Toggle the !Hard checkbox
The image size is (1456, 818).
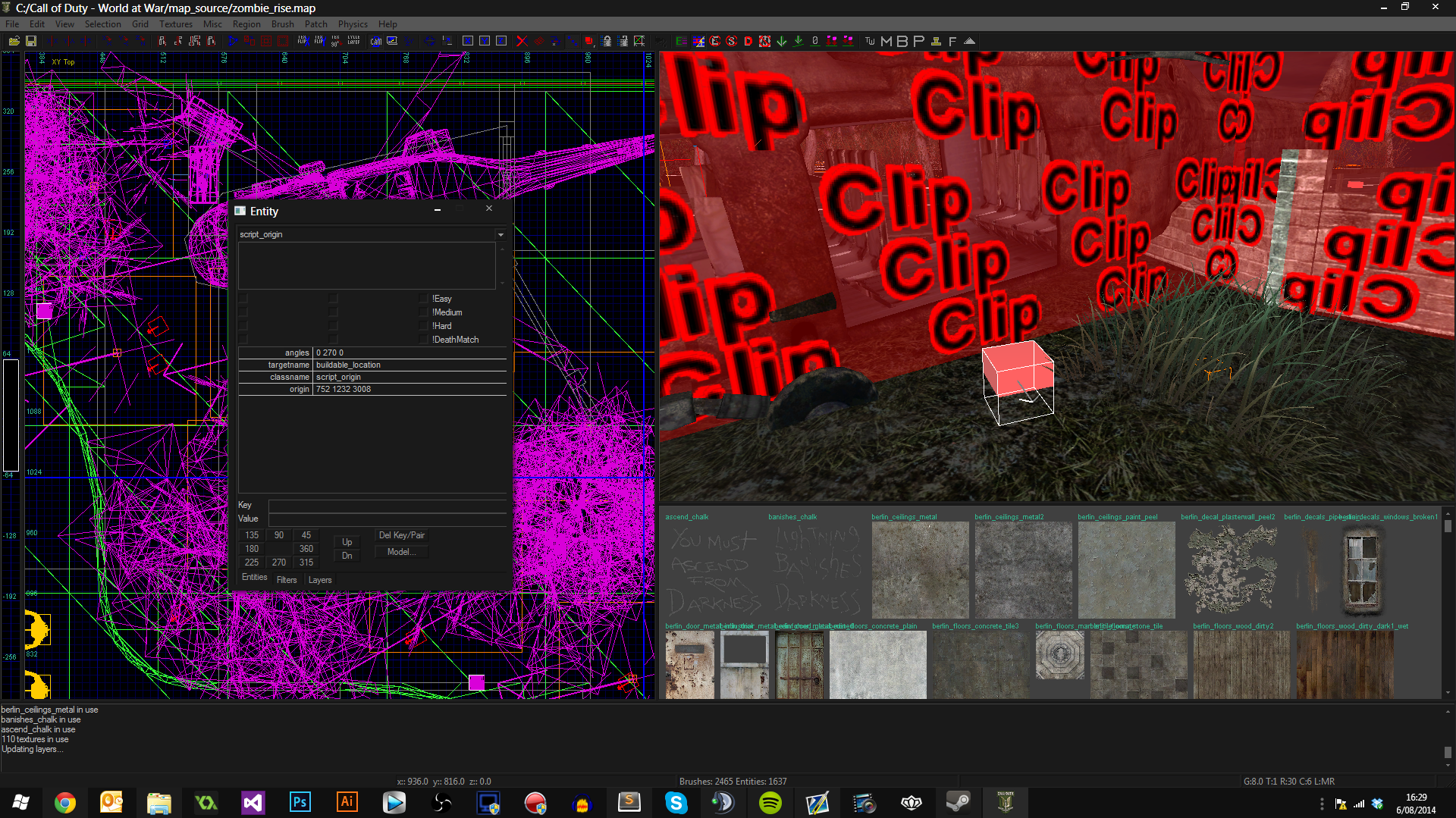[x=424, y=326]
